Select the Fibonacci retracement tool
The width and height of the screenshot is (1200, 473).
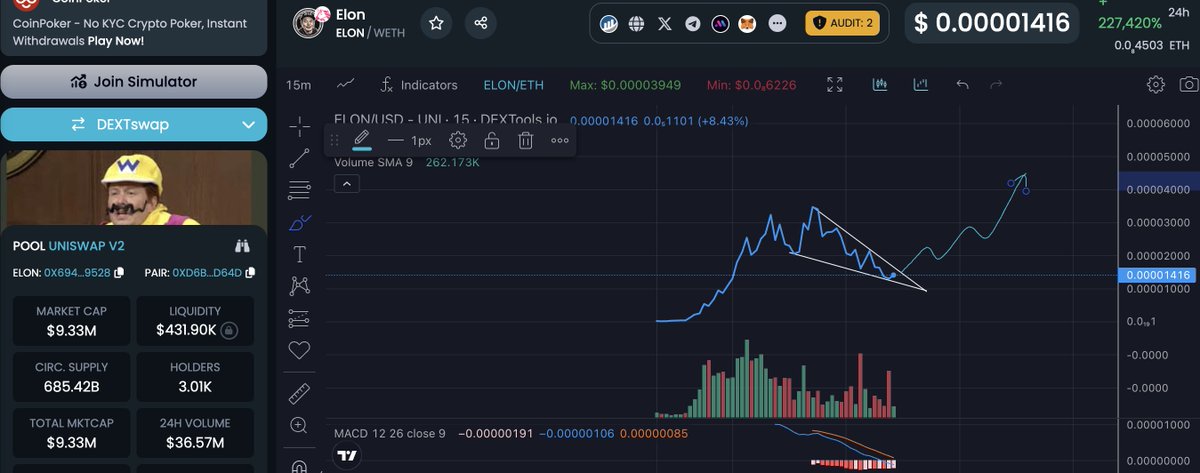299,190
